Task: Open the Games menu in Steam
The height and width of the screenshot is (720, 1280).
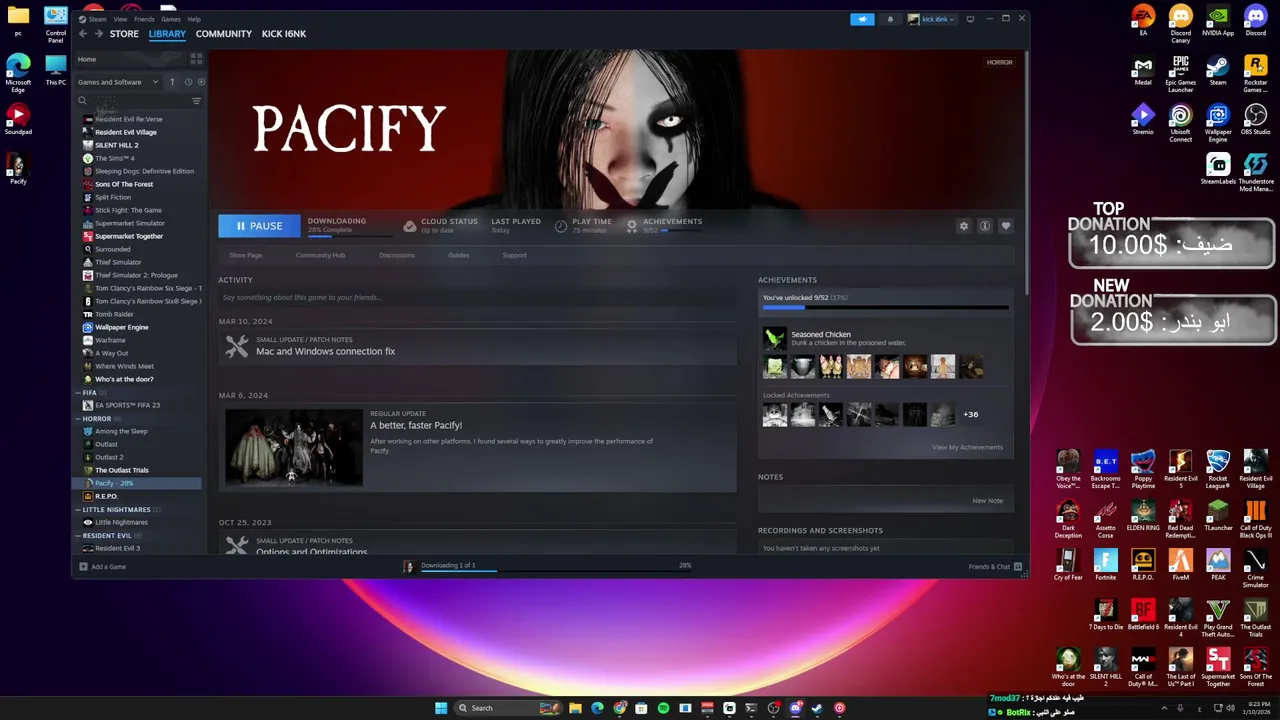Action: 171,19
